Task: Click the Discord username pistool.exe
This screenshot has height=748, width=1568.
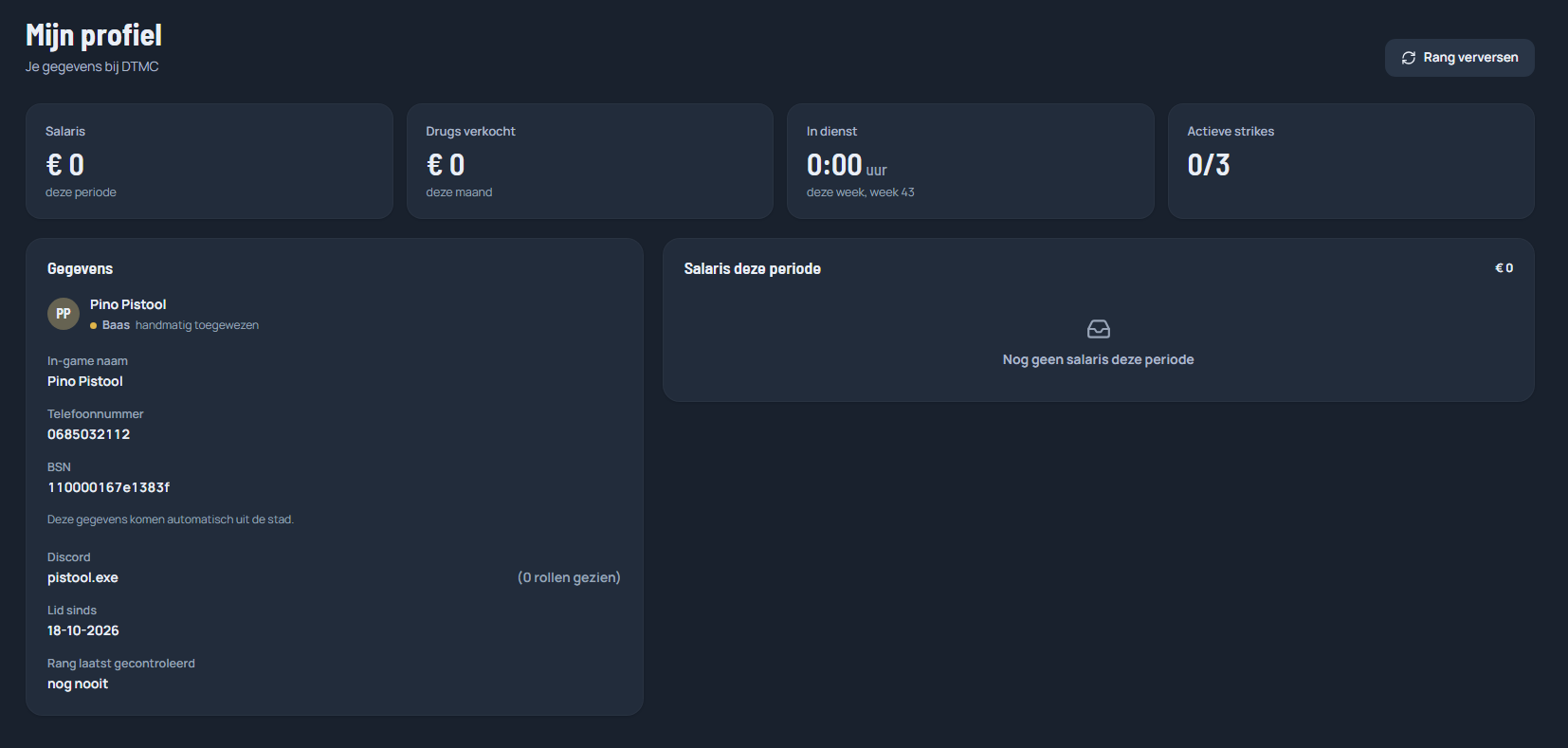Action: coord(82,577)
